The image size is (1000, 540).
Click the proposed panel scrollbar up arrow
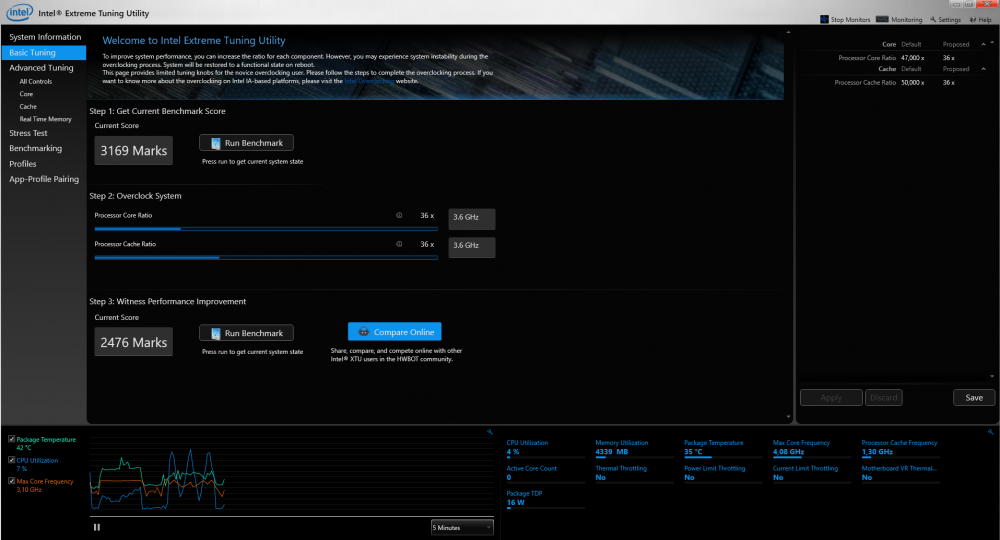[992, 44]
